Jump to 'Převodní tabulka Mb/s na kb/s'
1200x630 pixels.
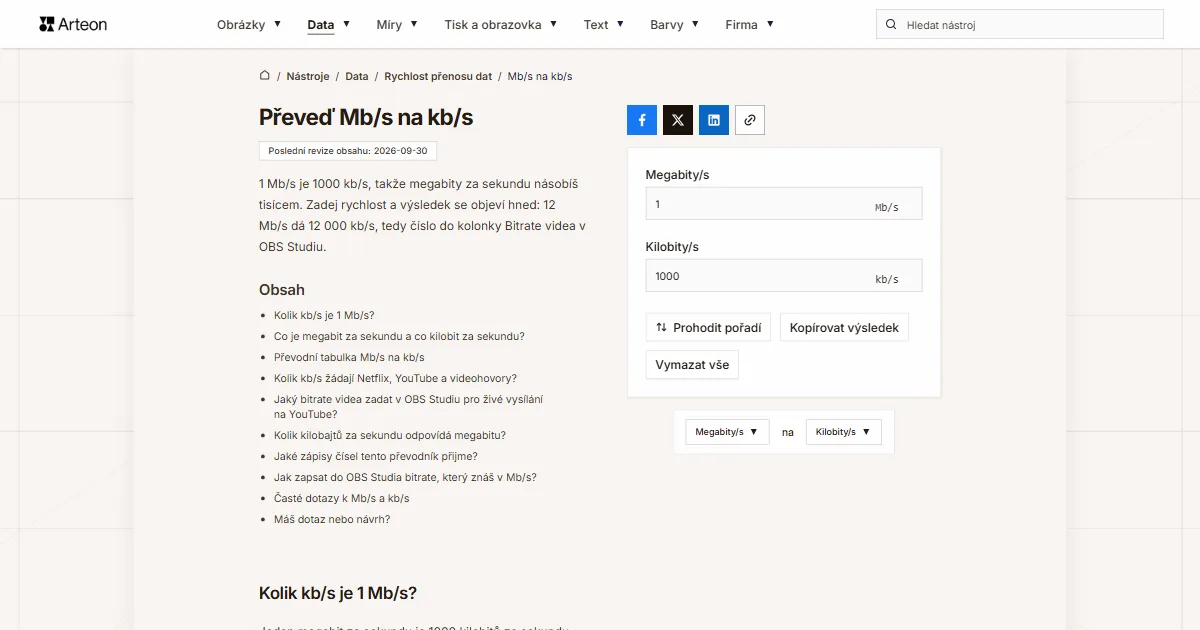coord(349,357)
